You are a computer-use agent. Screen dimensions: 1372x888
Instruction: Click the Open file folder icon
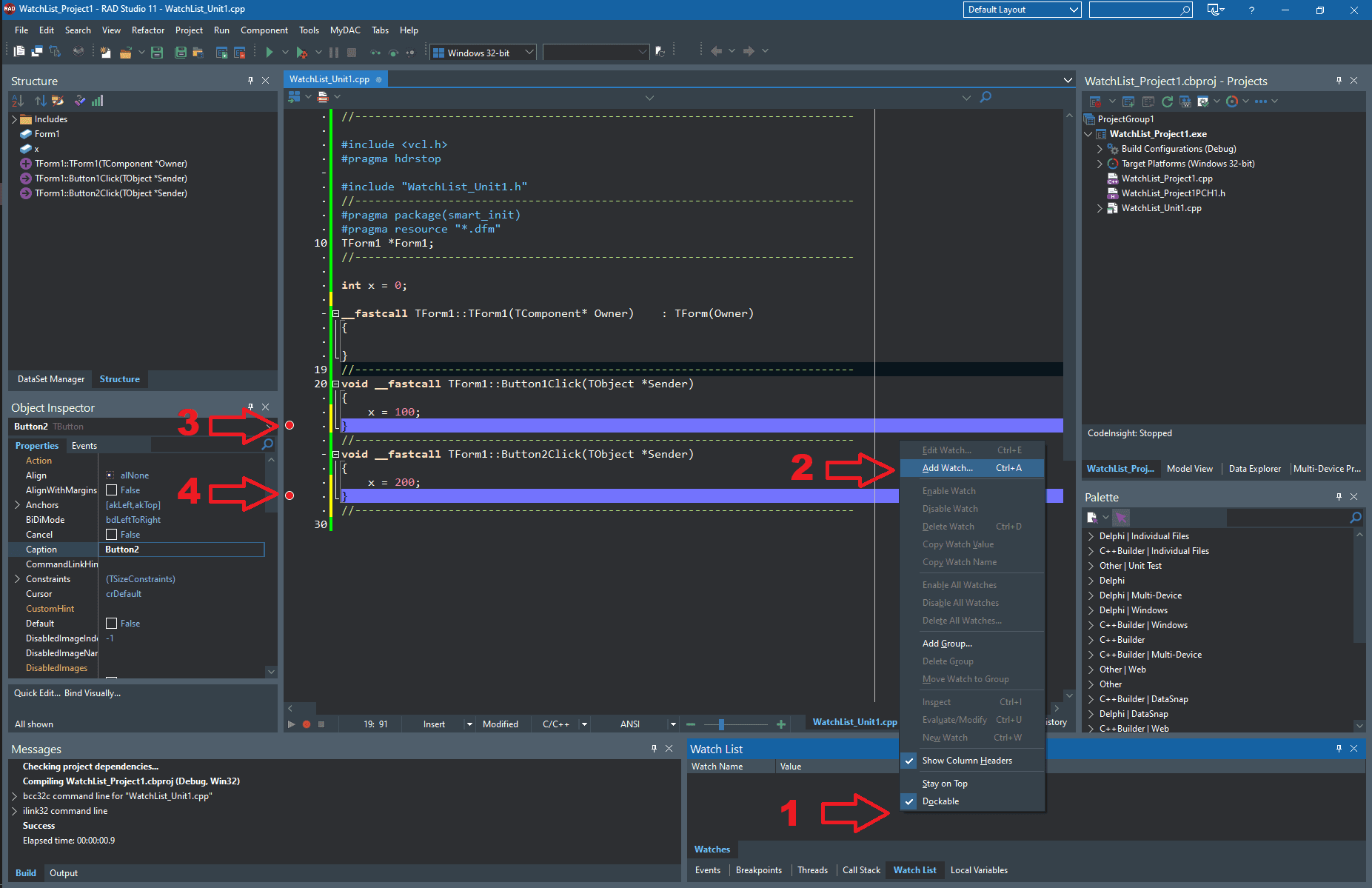pos(126,53)
